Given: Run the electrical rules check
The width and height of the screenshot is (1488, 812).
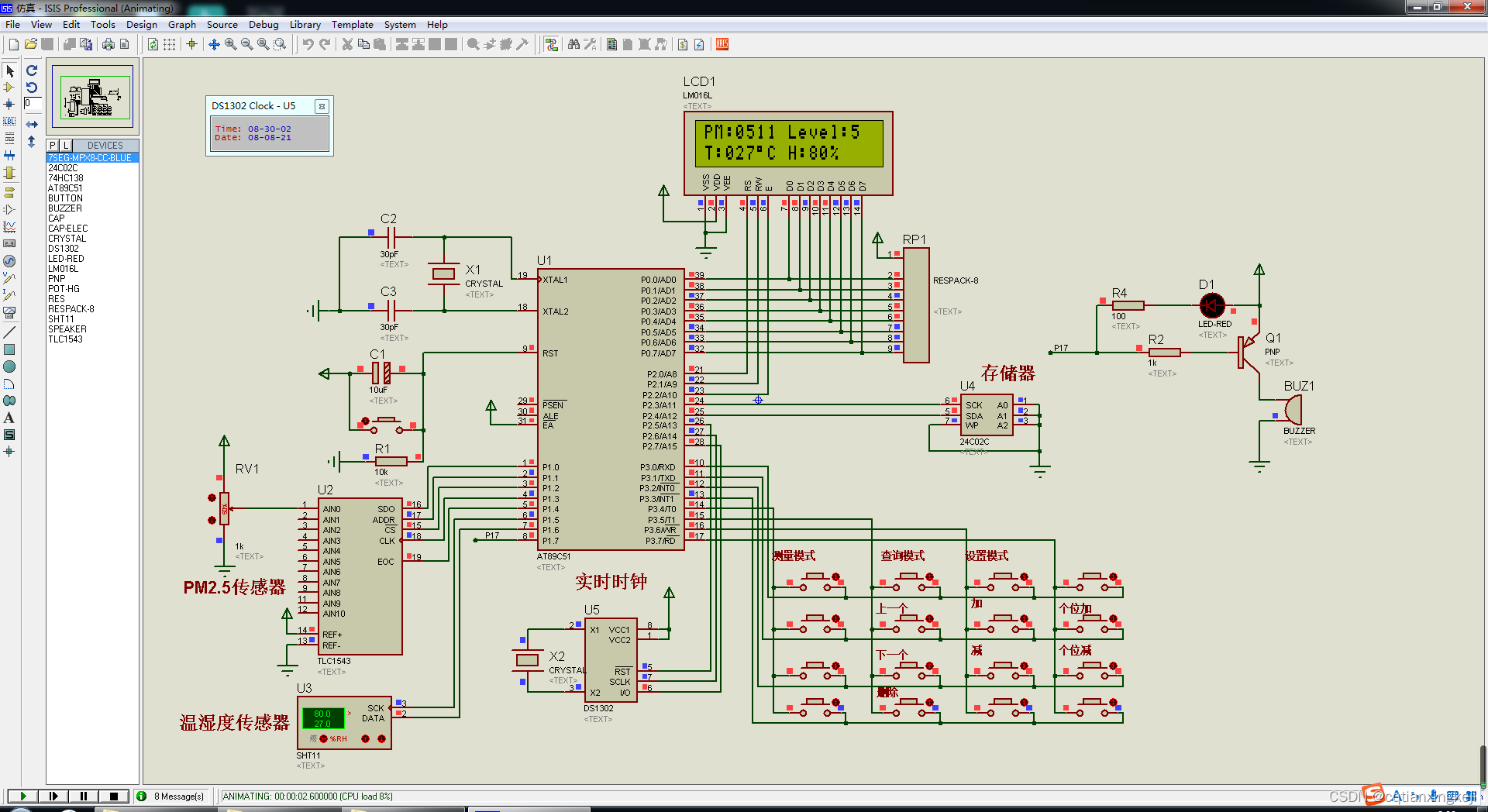Looking at the screenshot, I should [x=699, y=44].
